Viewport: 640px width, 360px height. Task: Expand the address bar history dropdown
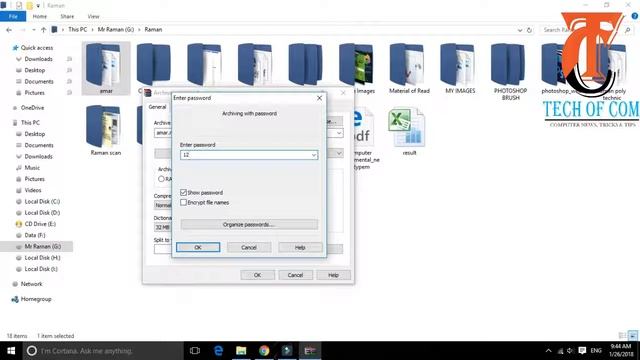[x=520, y=30]
